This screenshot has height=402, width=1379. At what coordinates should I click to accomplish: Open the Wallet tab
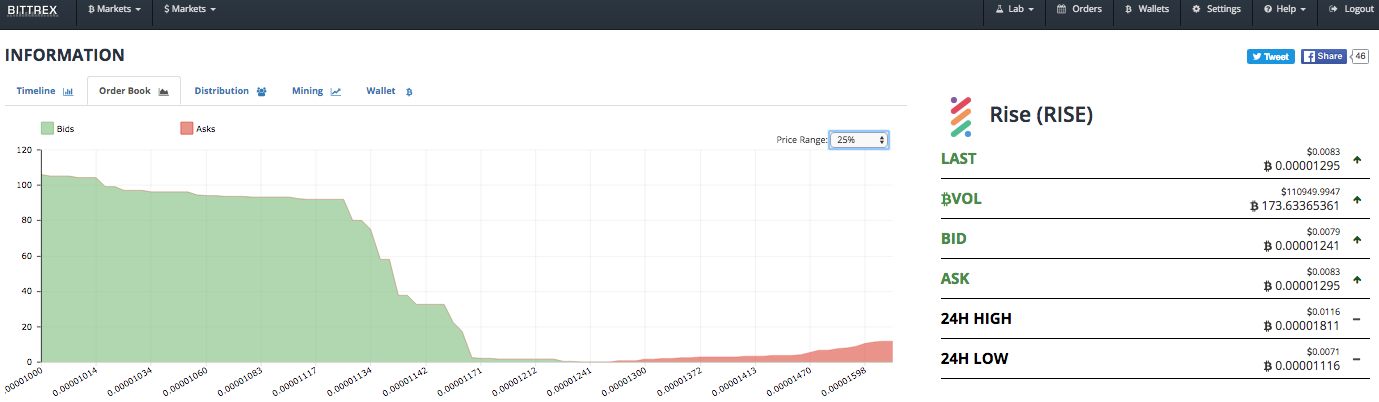pos(390,91)
